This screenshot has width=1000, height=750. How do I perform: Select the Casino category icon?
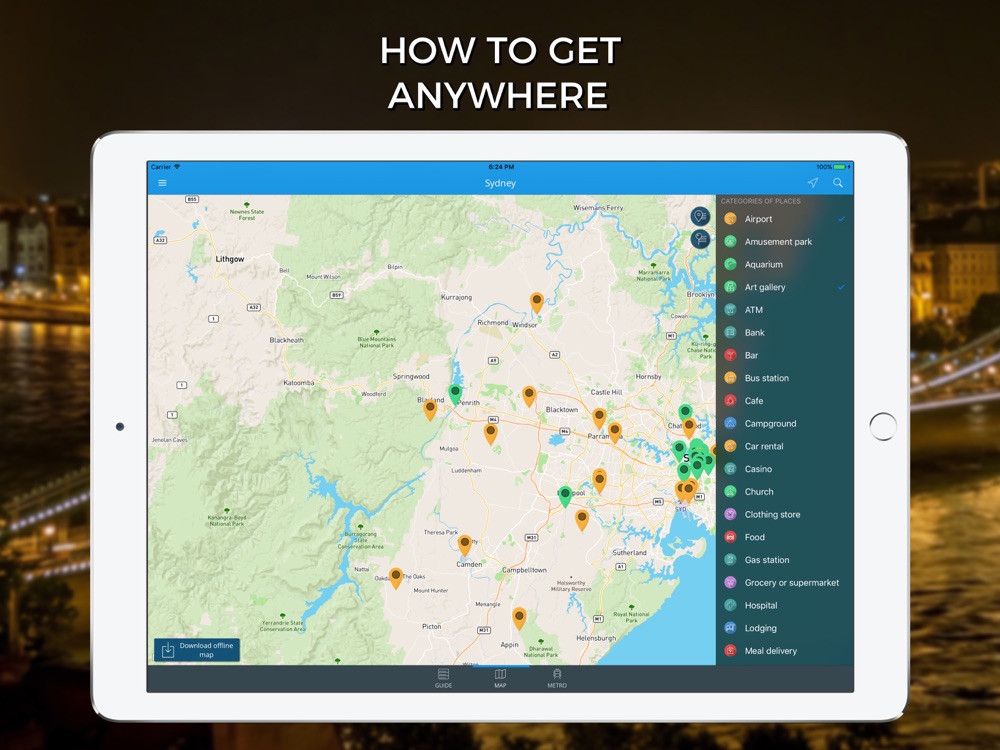[731, 469]
